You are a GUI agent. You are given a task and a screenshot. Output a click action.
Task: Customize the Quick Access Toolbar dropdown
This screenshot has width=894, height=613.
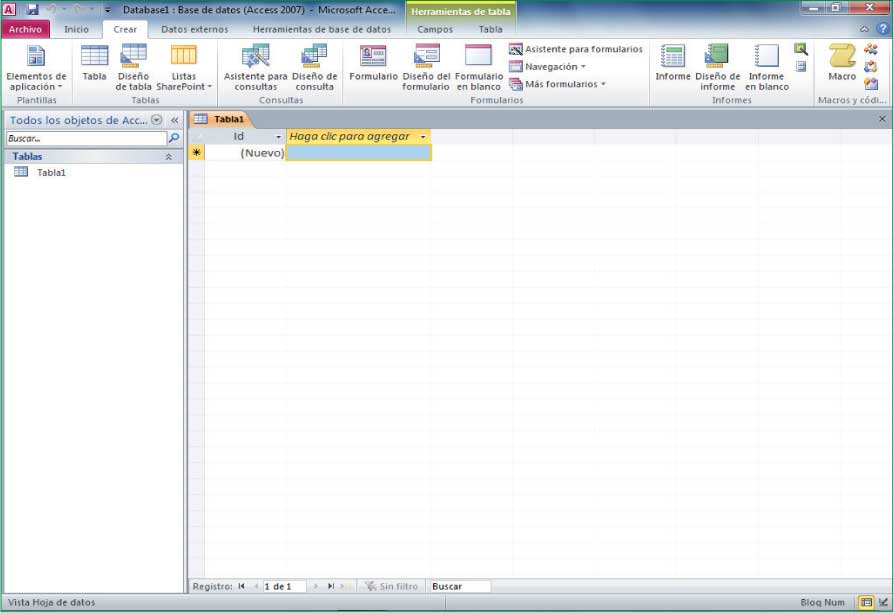click(x=107, y=10)
